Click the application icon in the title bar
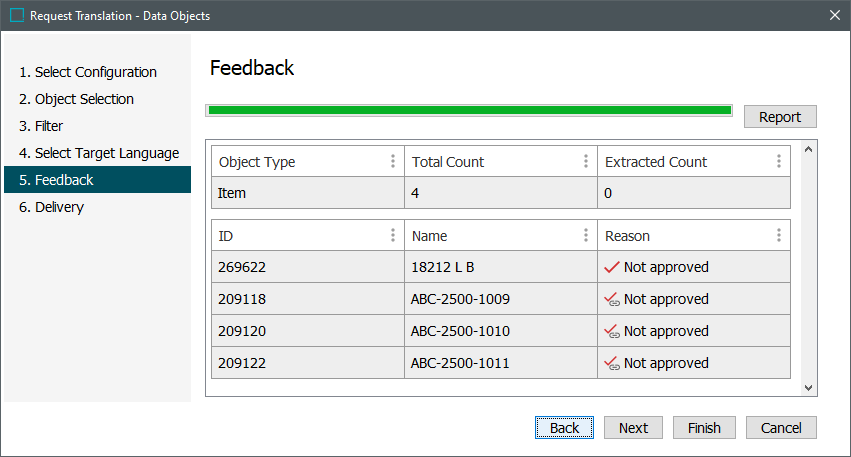 pos(16,16)
